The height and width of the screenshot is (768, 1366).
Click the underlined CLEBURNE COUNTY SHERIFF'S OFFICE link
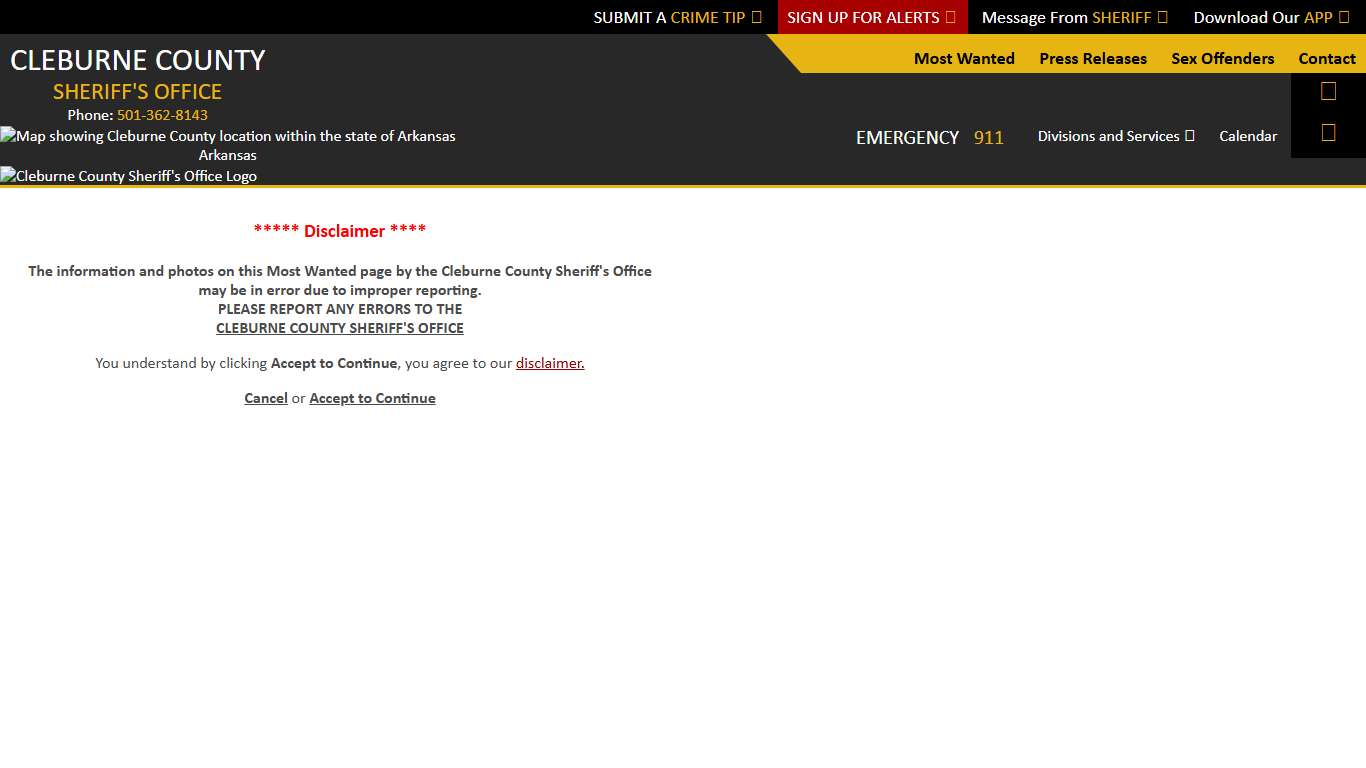340,328
